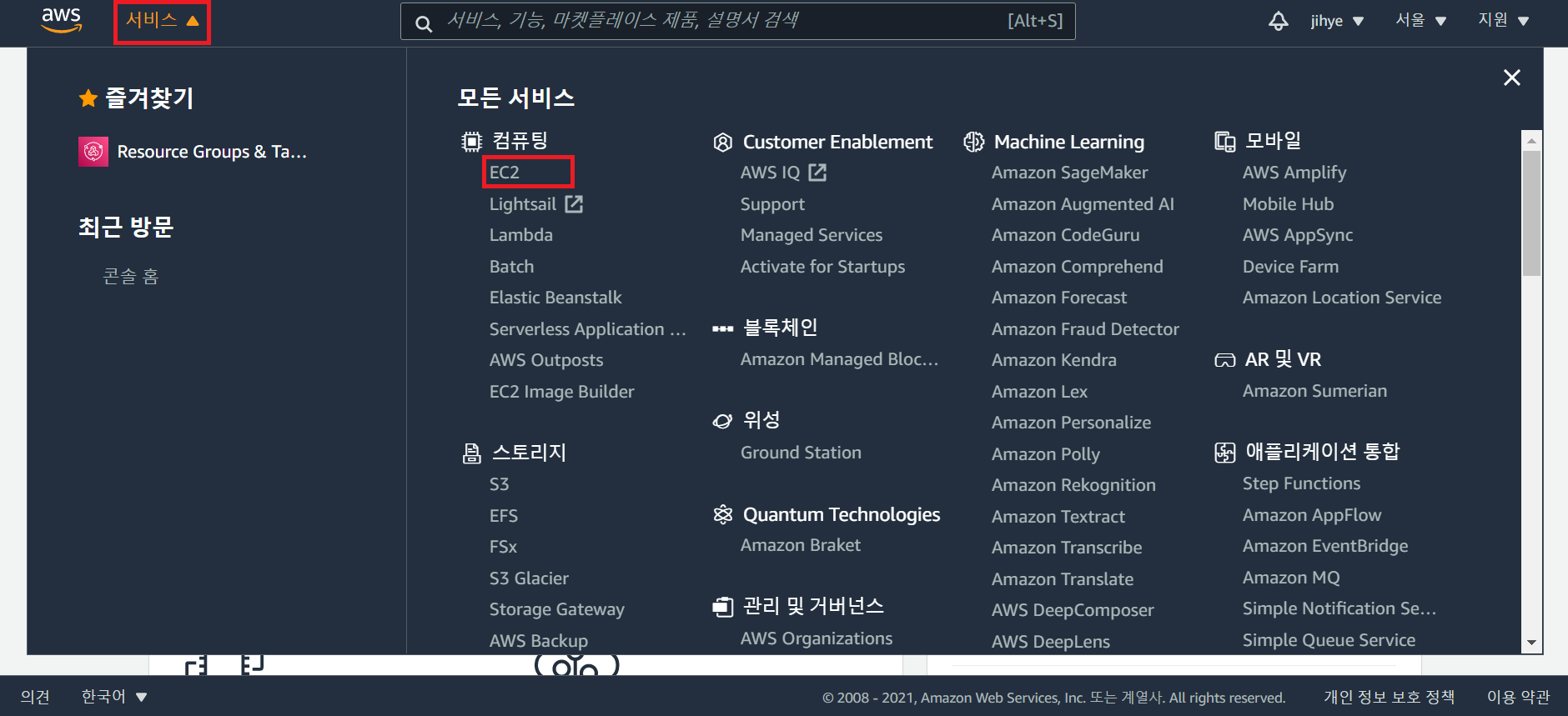The height and width of the screenshot is (716, 1568).
Task: Click the Application Integration icon
Action: tap(1225, 453)
